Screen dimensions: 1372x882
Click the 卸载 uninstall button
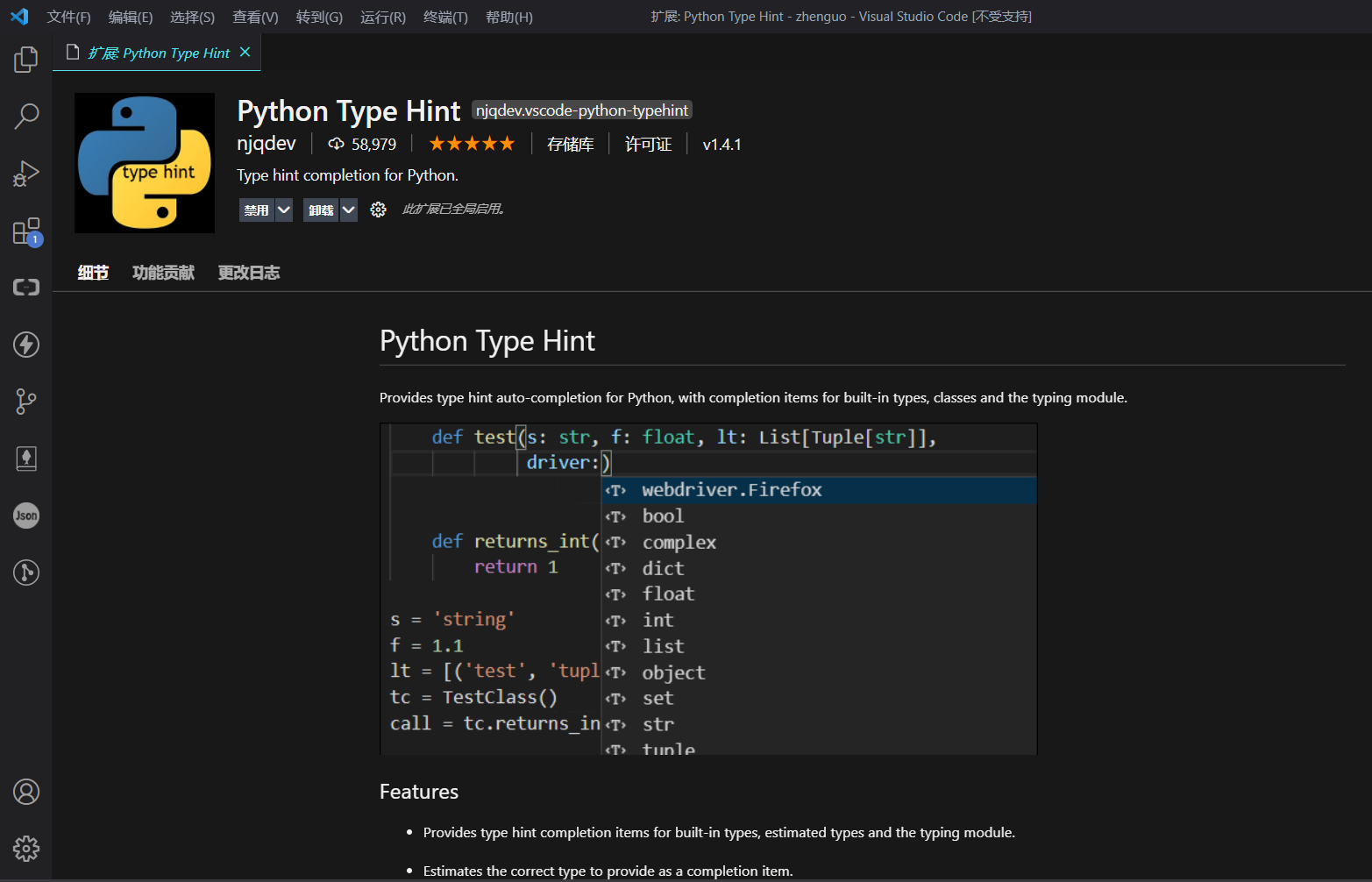tap(321, 210)
